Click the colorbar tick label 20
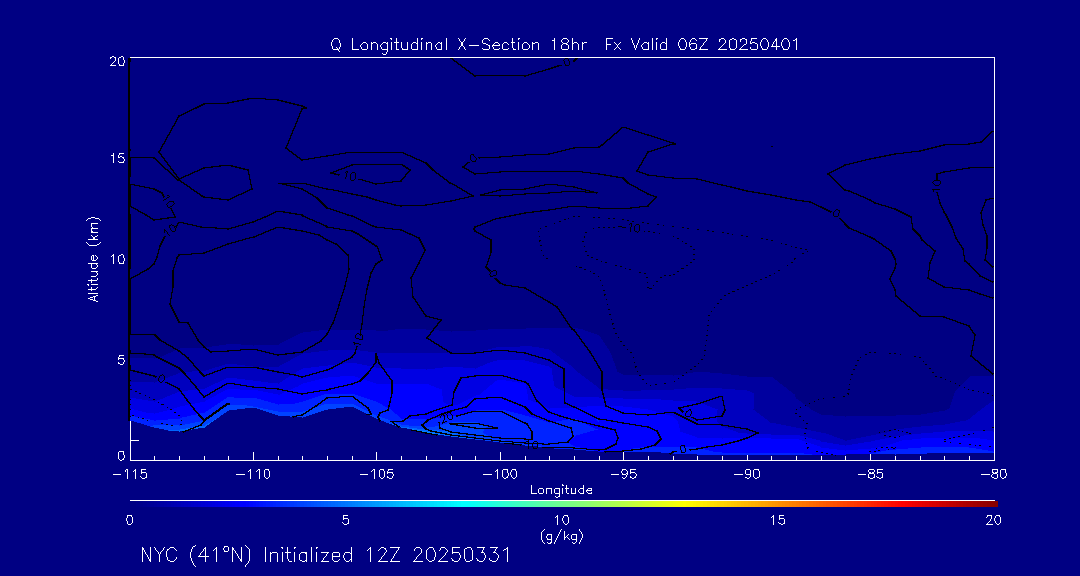This screenshot has height=576, width=1080. tap(993, 522)
